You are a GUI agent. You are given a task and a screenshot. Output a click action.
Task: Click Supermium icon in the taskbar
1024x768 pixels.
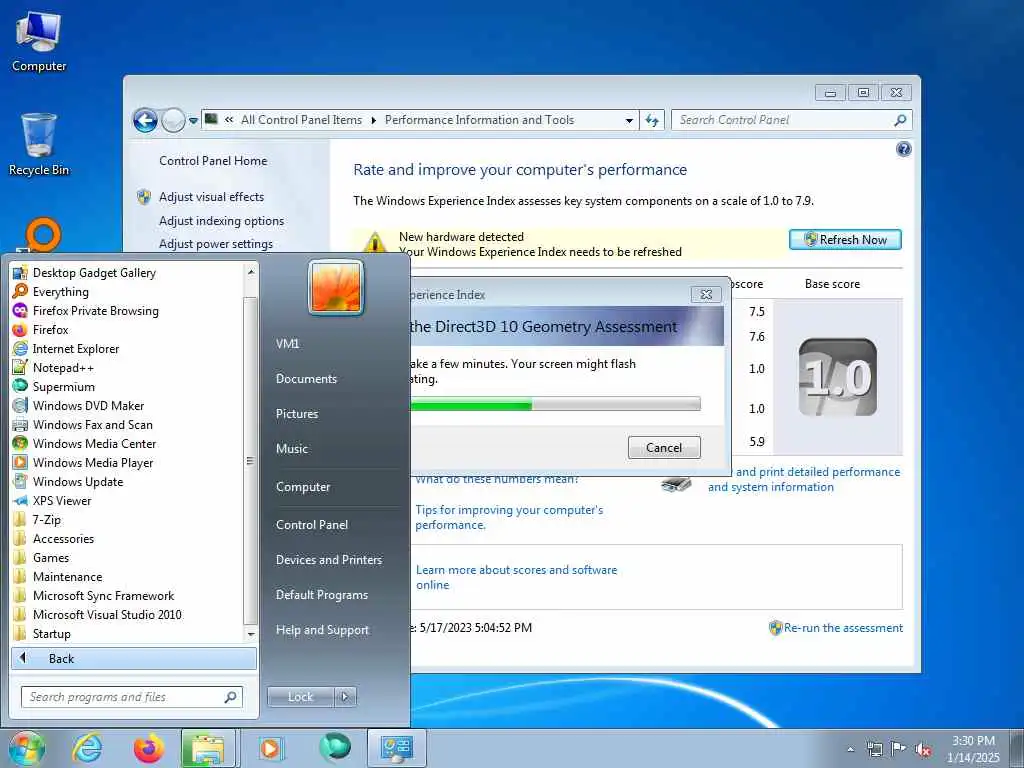point(335,747)
